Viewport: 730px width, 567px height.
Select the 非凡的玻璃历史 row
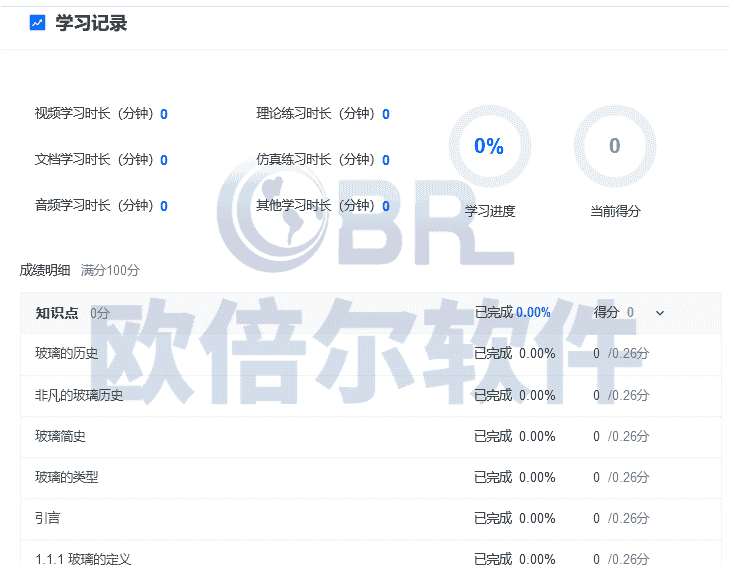tap(79, 395)
